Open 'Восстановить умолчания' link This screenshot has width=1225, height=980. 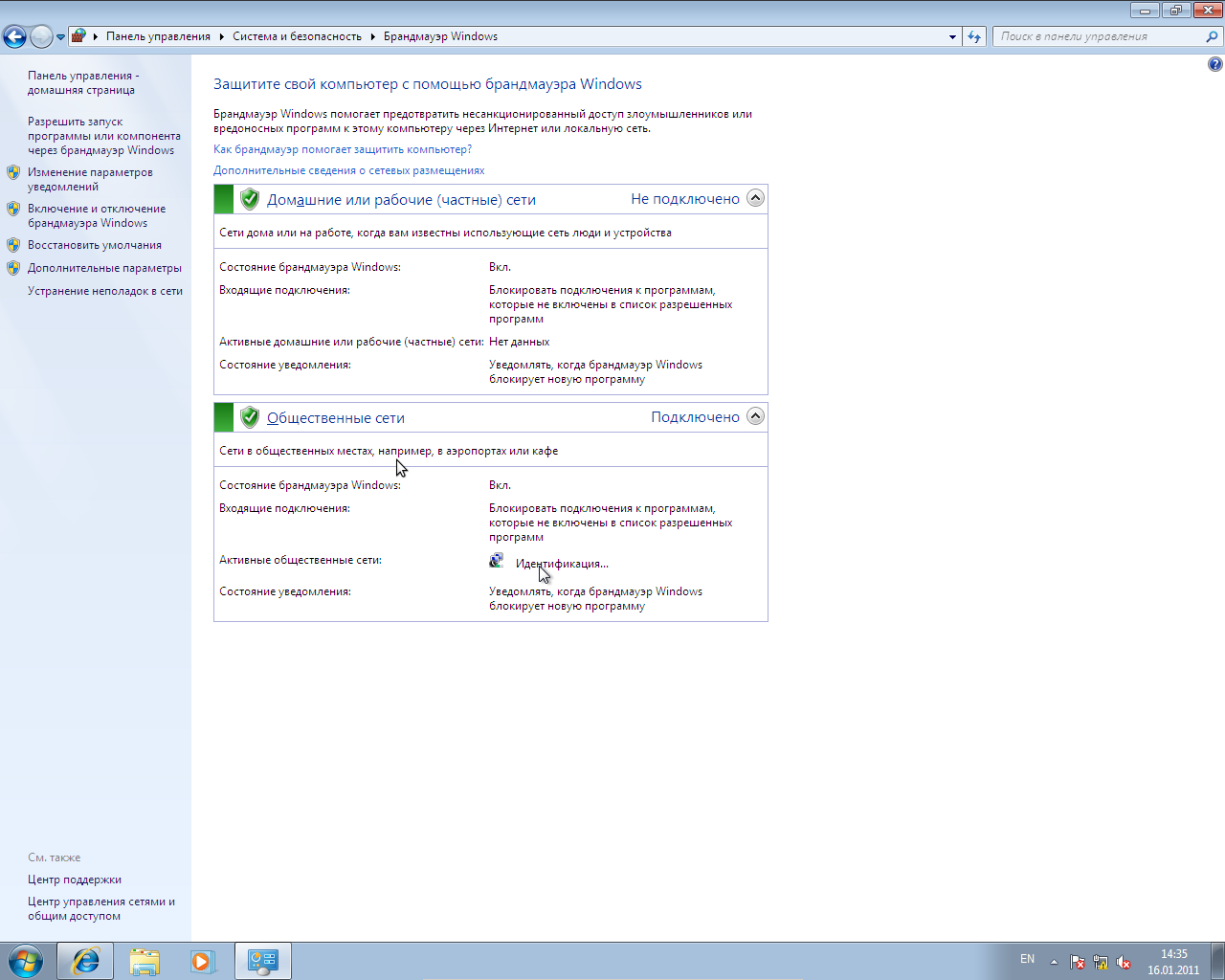coord(95,245)
